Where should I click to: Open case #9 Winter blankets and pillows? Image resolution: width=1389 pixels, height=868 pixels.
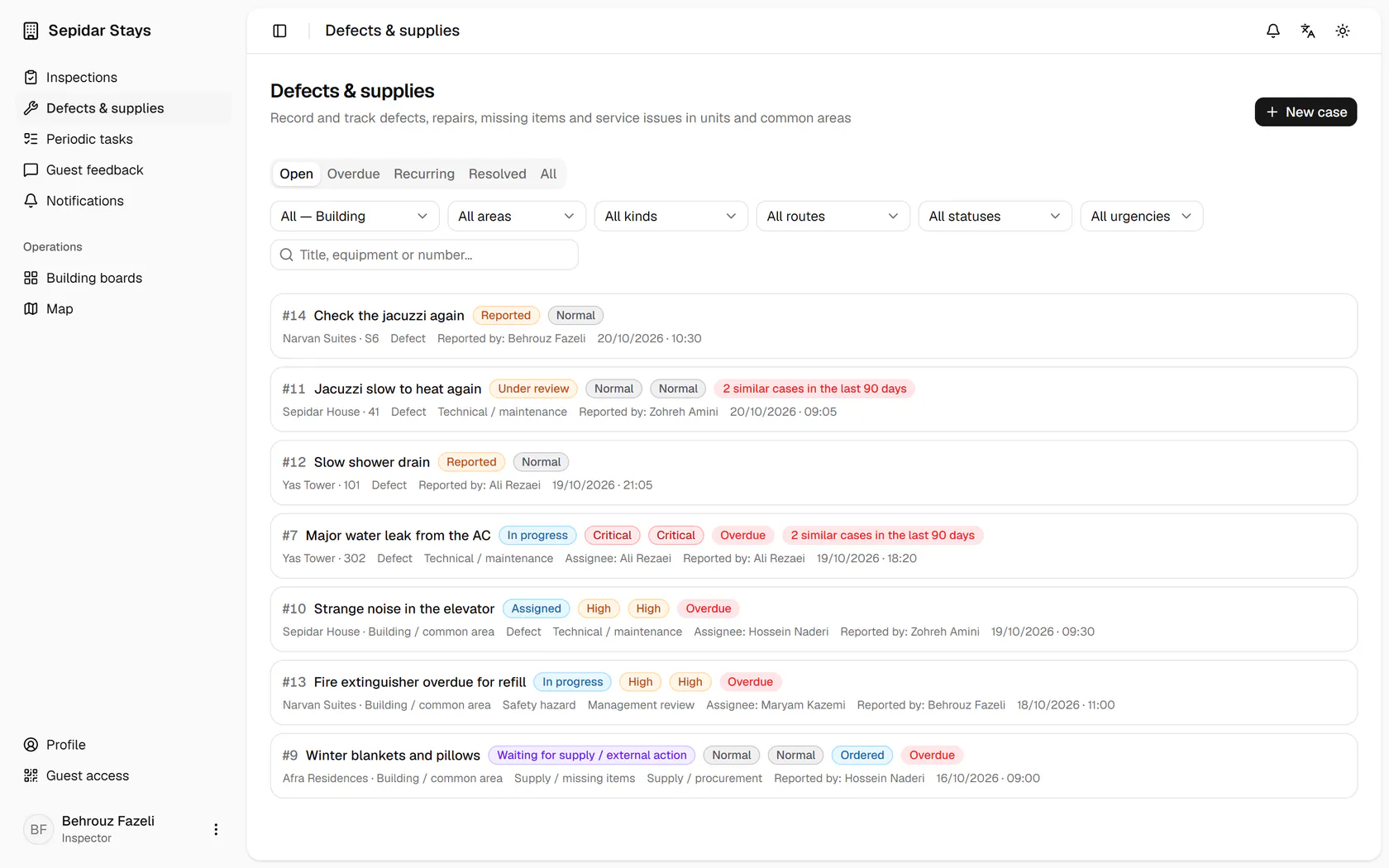814,765
